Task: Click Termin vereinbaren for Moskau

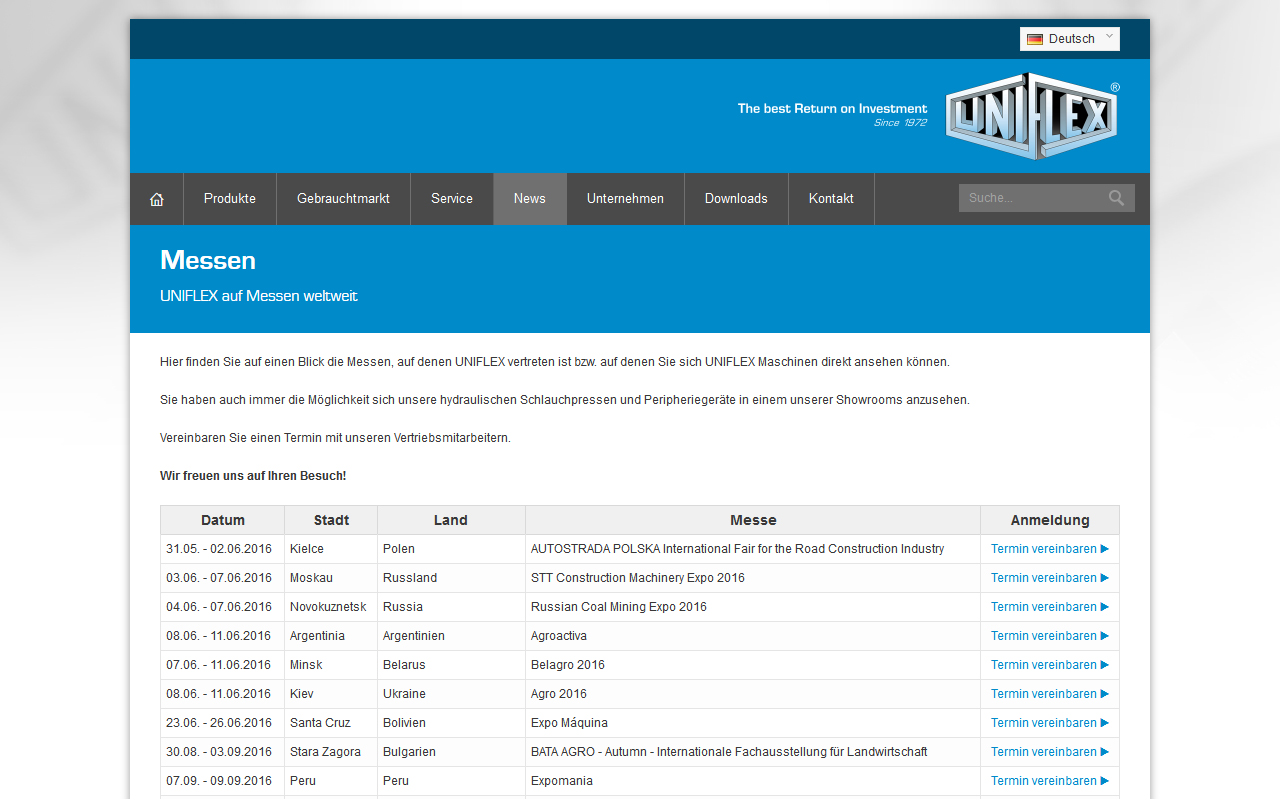Action: (1050, 578)
